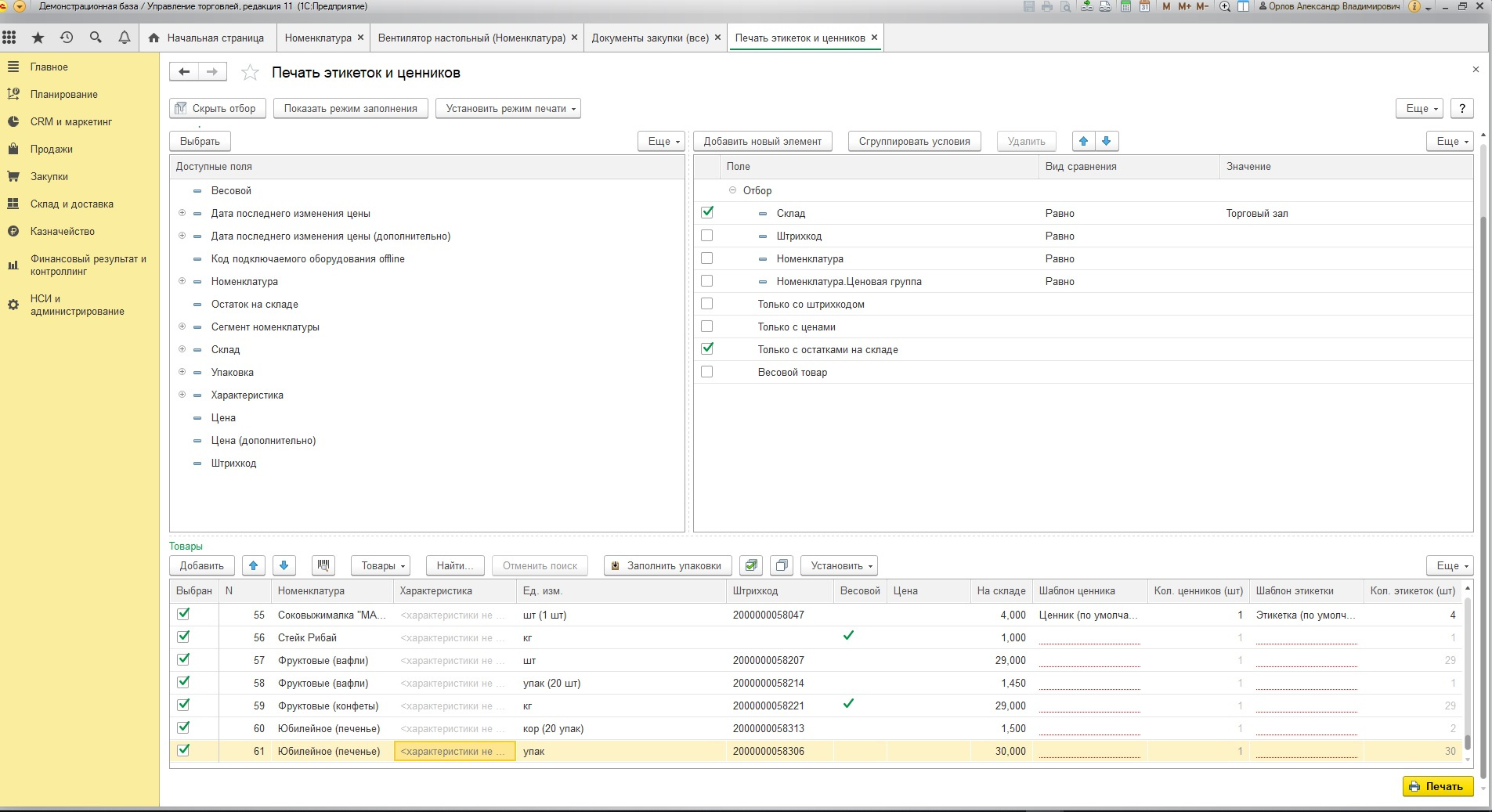Open Казначейство section in sidebar

coord(63,231)
